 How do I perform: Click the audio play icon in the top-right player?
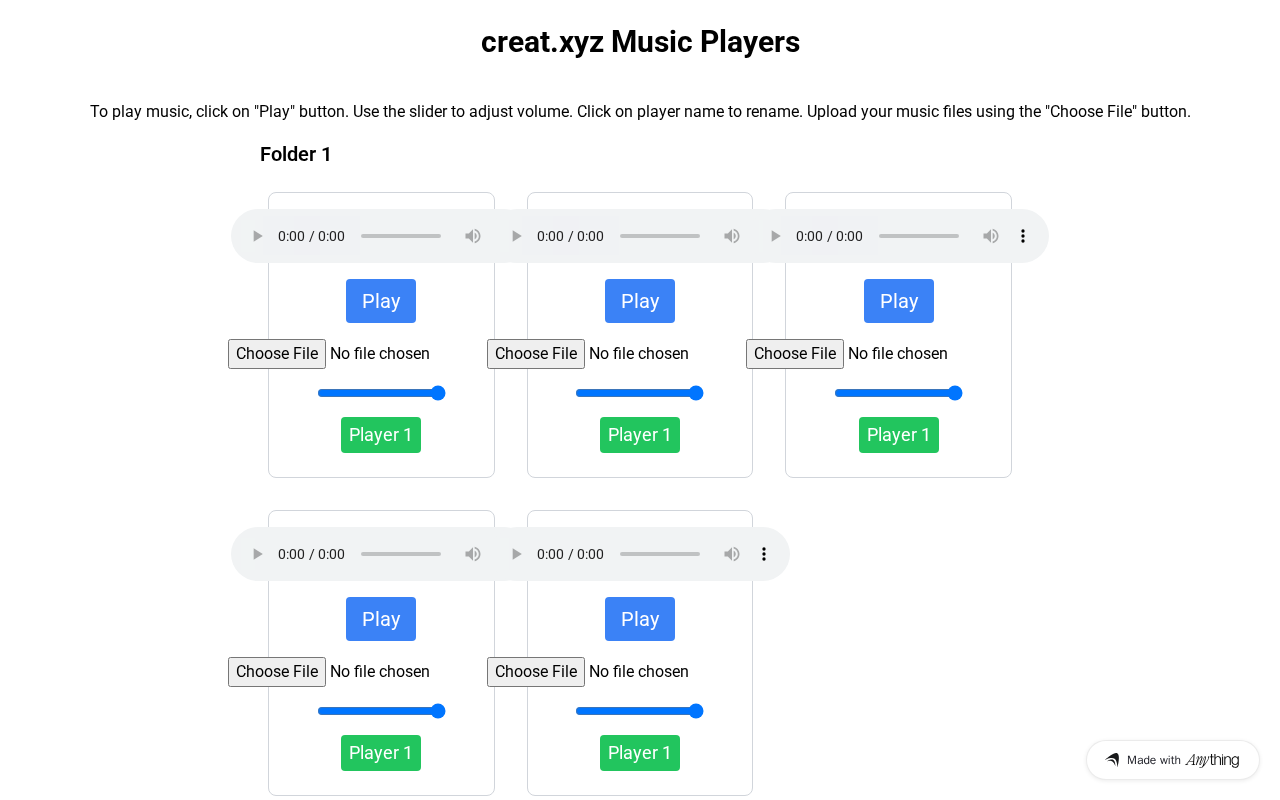775,236
